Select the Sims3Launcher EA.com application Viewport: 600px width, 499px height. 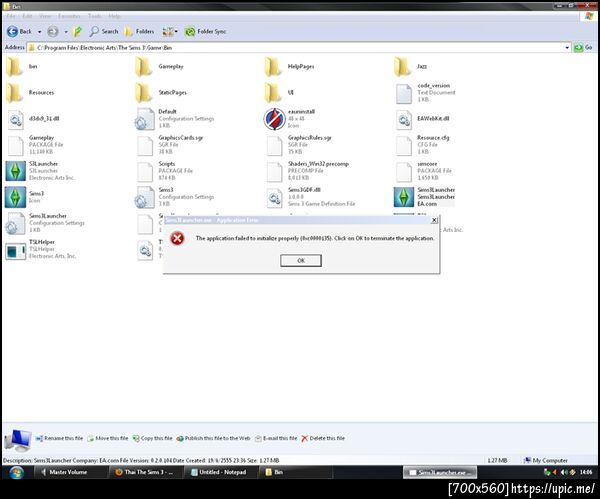coord(424,197)
